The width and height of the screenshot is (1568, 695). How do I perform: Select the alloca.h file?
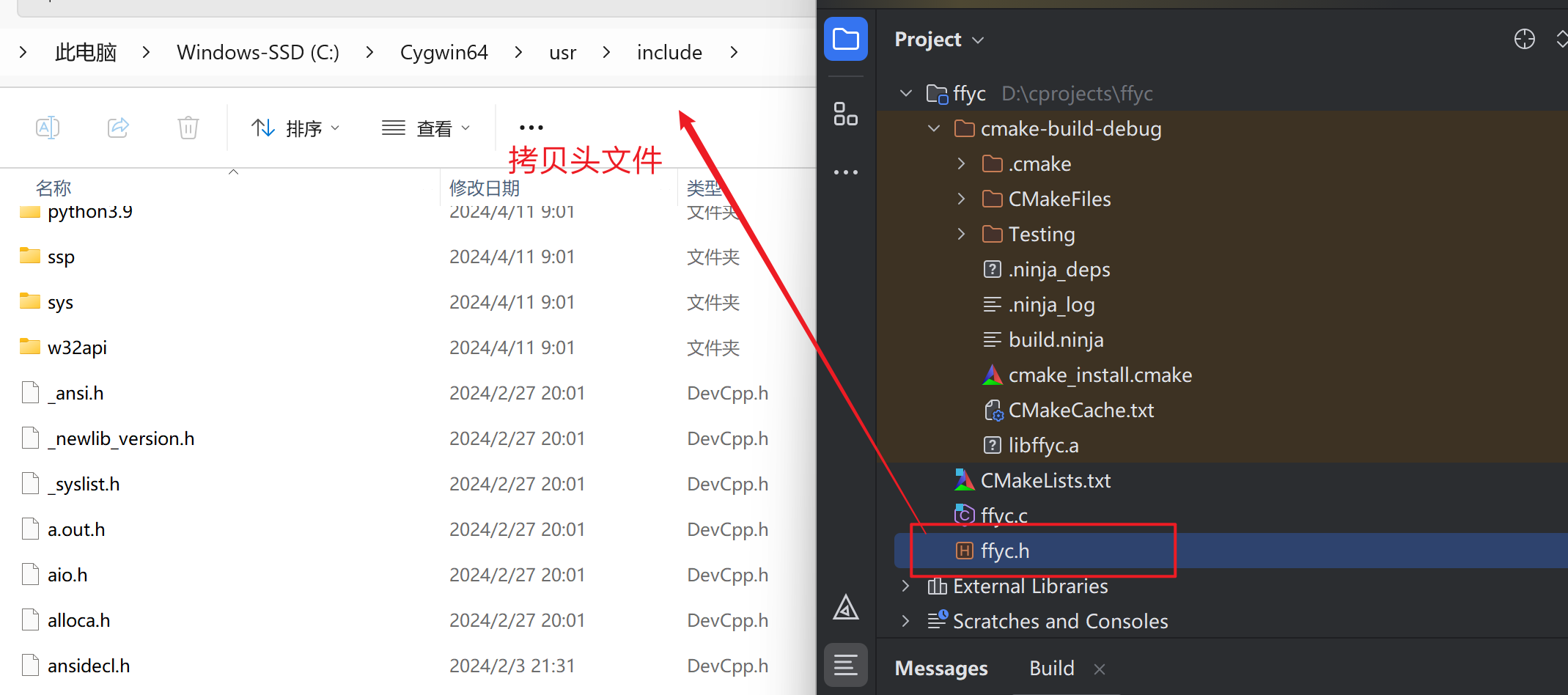click(408, 620)
